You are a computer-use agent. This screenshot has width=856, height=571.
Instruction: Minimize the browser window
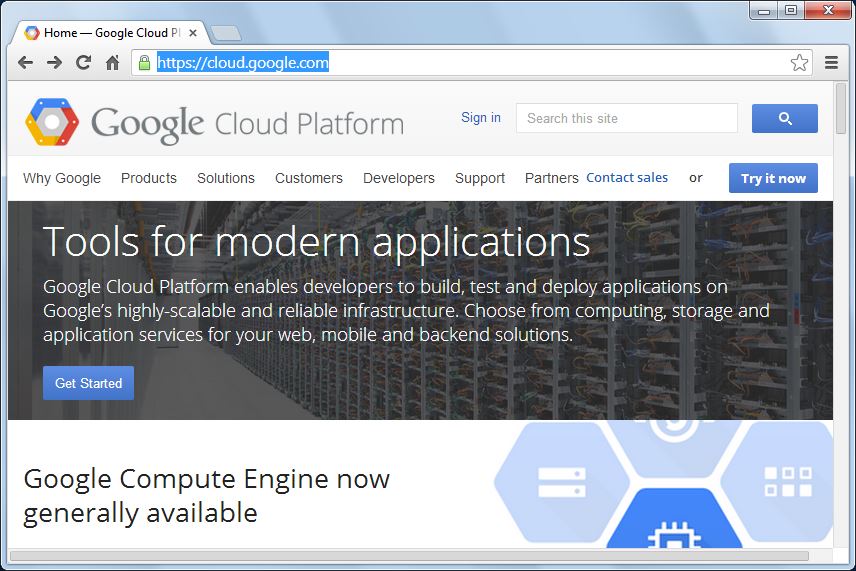(764, 10)
